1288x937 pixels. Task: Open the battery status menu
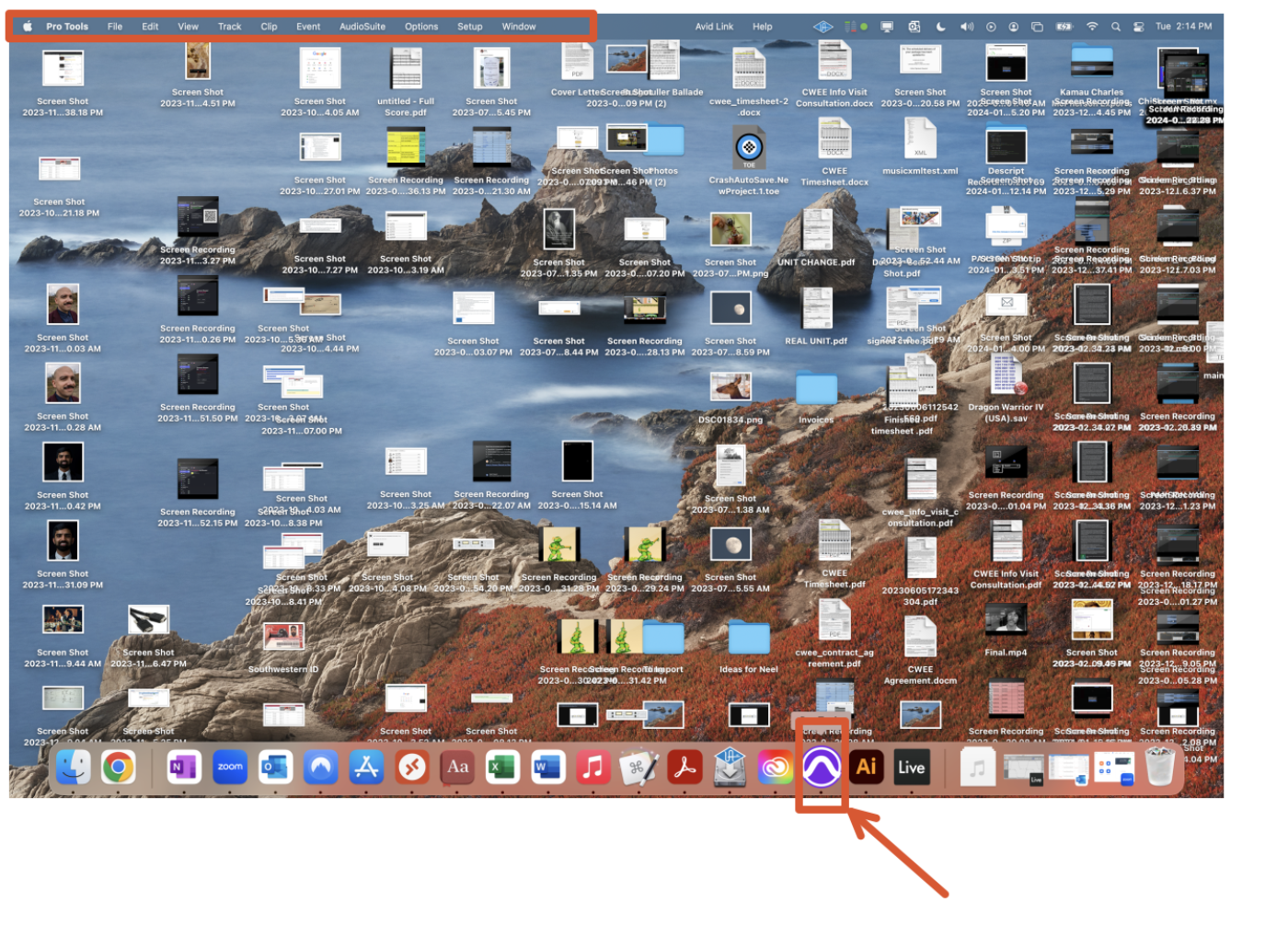[x=1064, y=27]
